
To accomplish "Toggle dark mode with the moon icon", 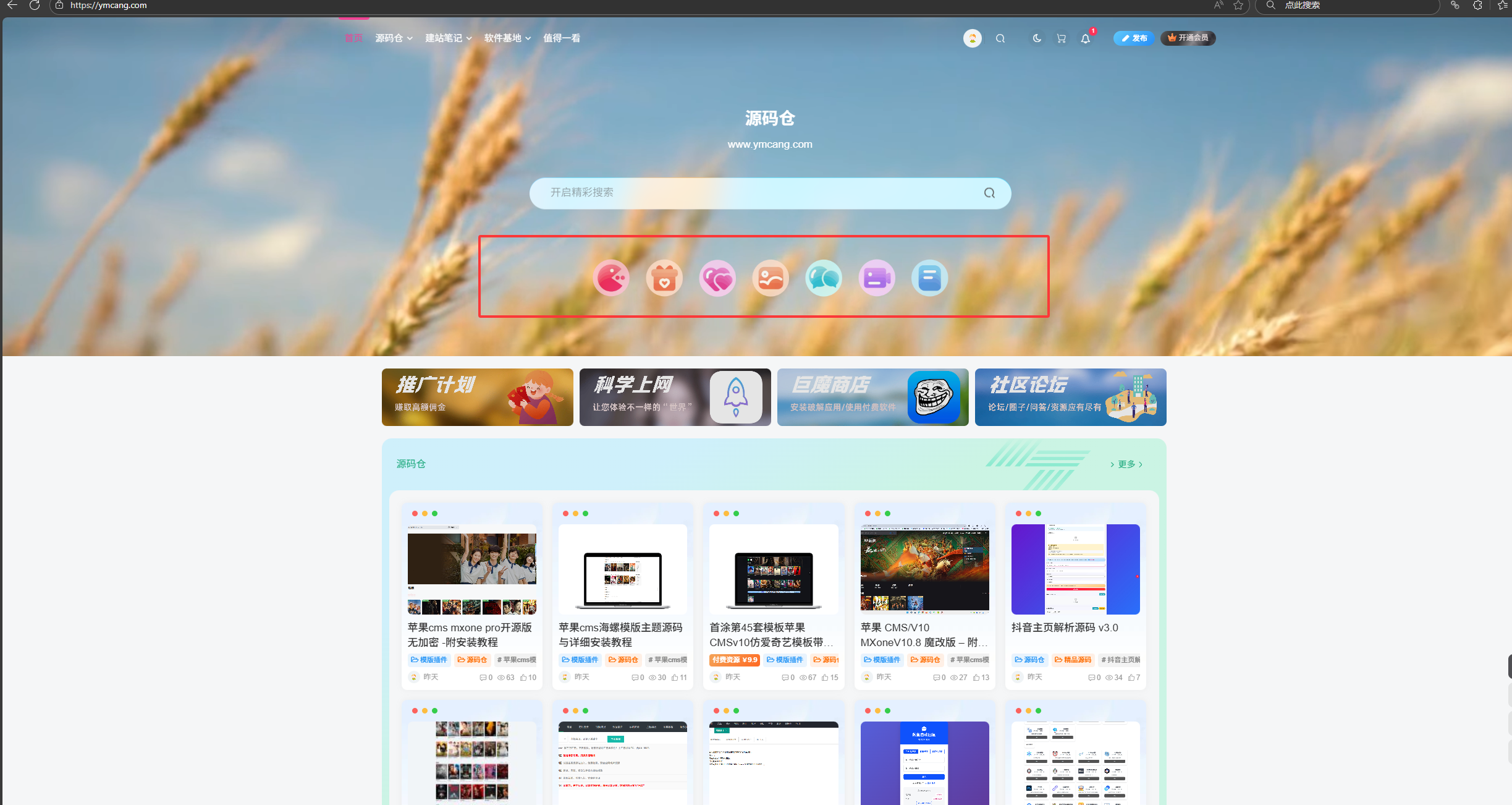I will 1037,38.
